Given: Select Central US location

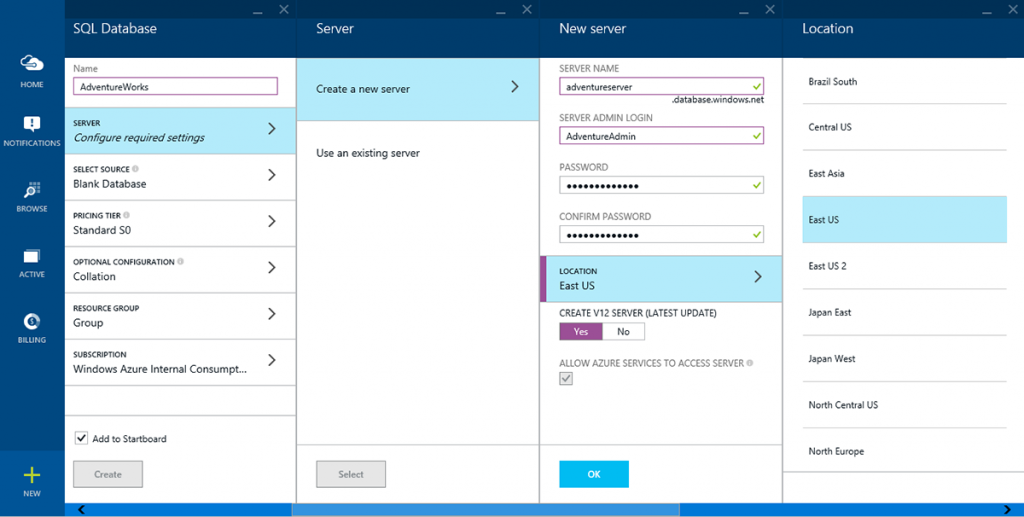Looking at the screenshot, I should (904, 127).
